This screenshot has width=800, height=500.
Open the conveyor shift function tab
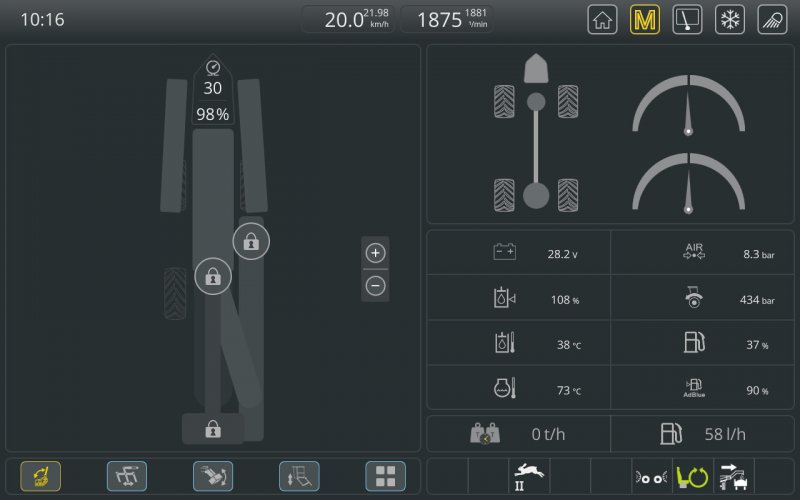point(127,476)
